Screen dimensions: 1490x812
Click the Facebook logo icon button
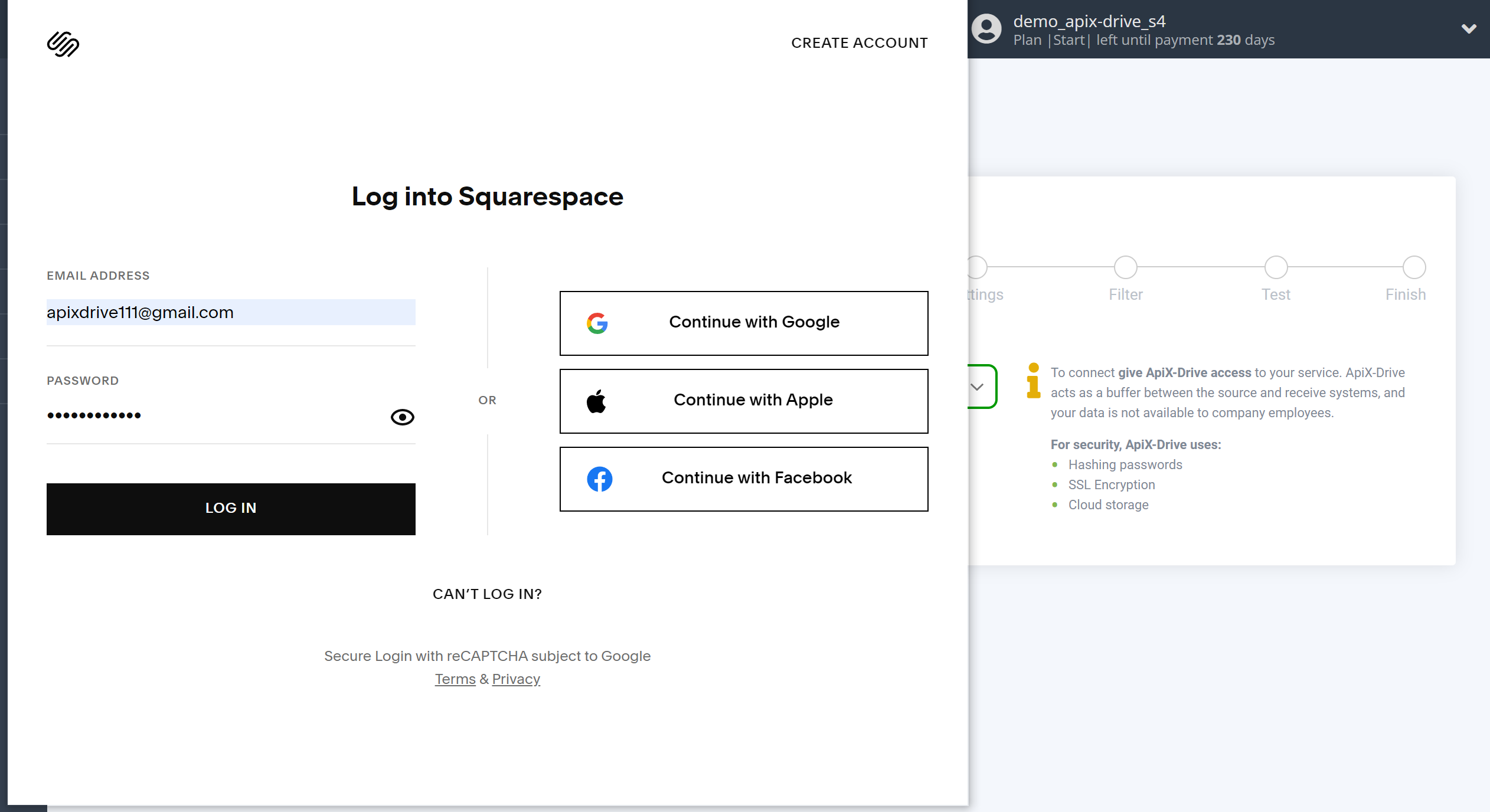(599, 478)
